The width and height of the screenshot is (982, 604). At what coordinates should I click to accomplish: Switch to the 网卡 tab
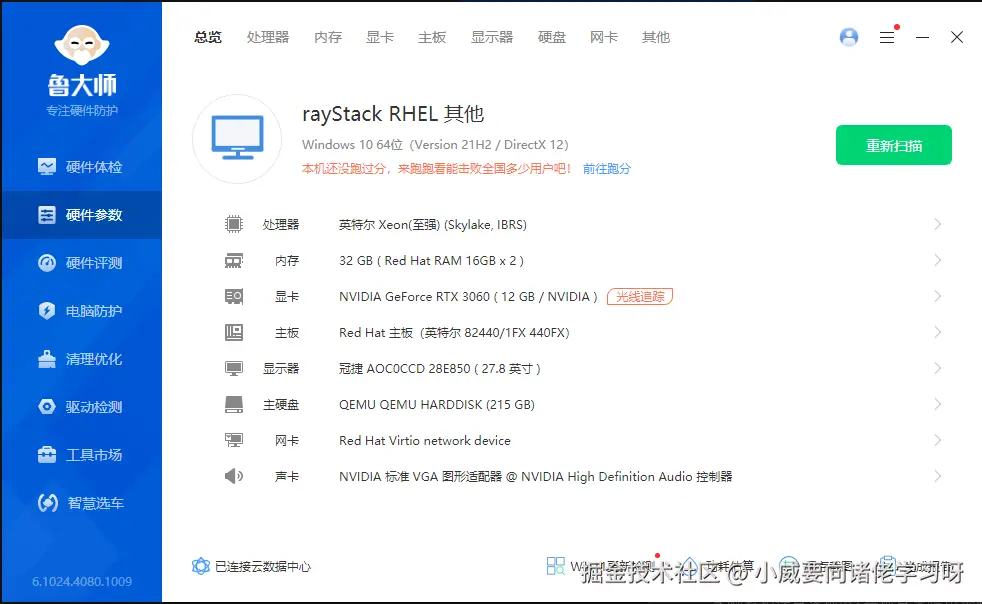pos(604,38)
